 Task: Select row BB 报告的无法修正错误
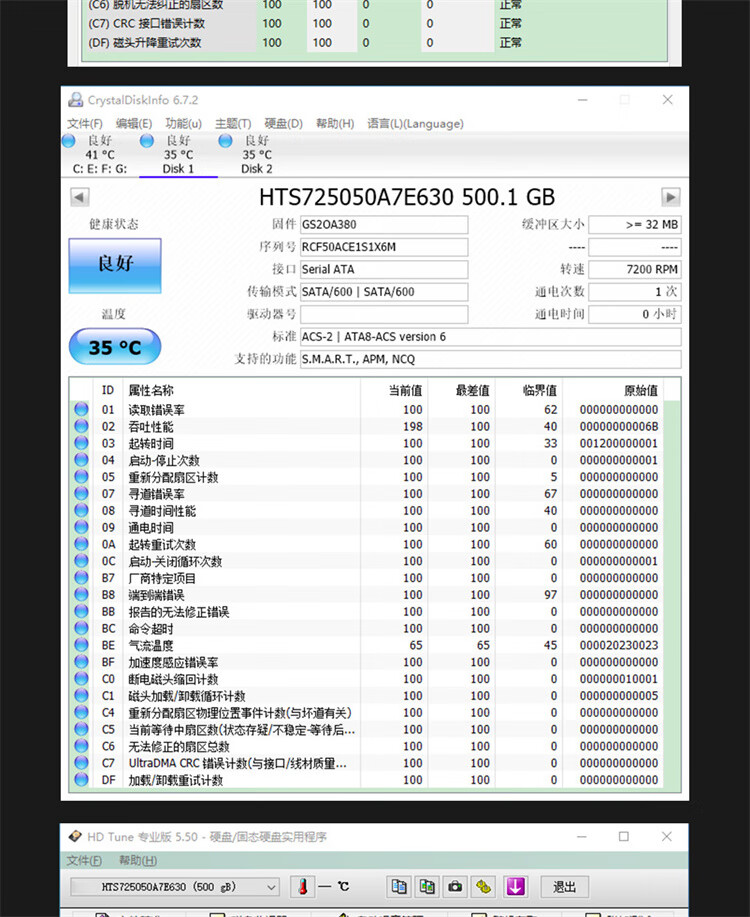pos(367,612)
